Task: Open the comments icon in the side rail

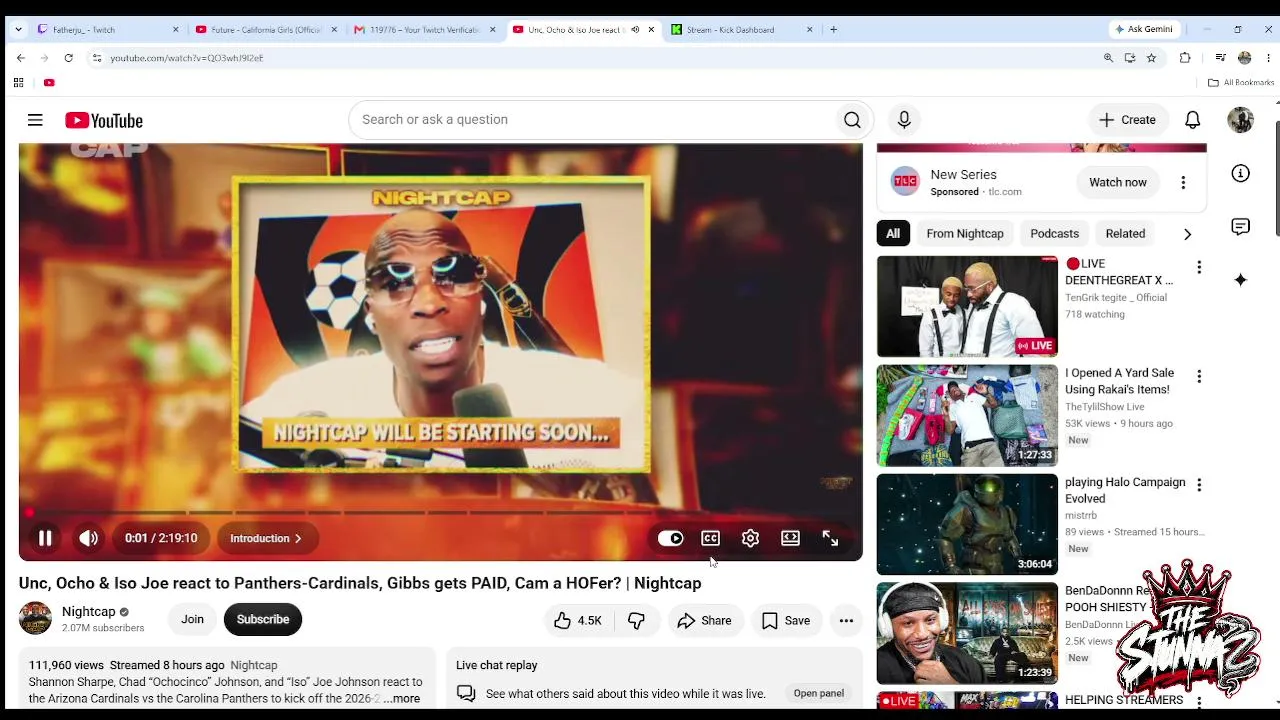Action: pyautogui.click(x=1240, y=227)
